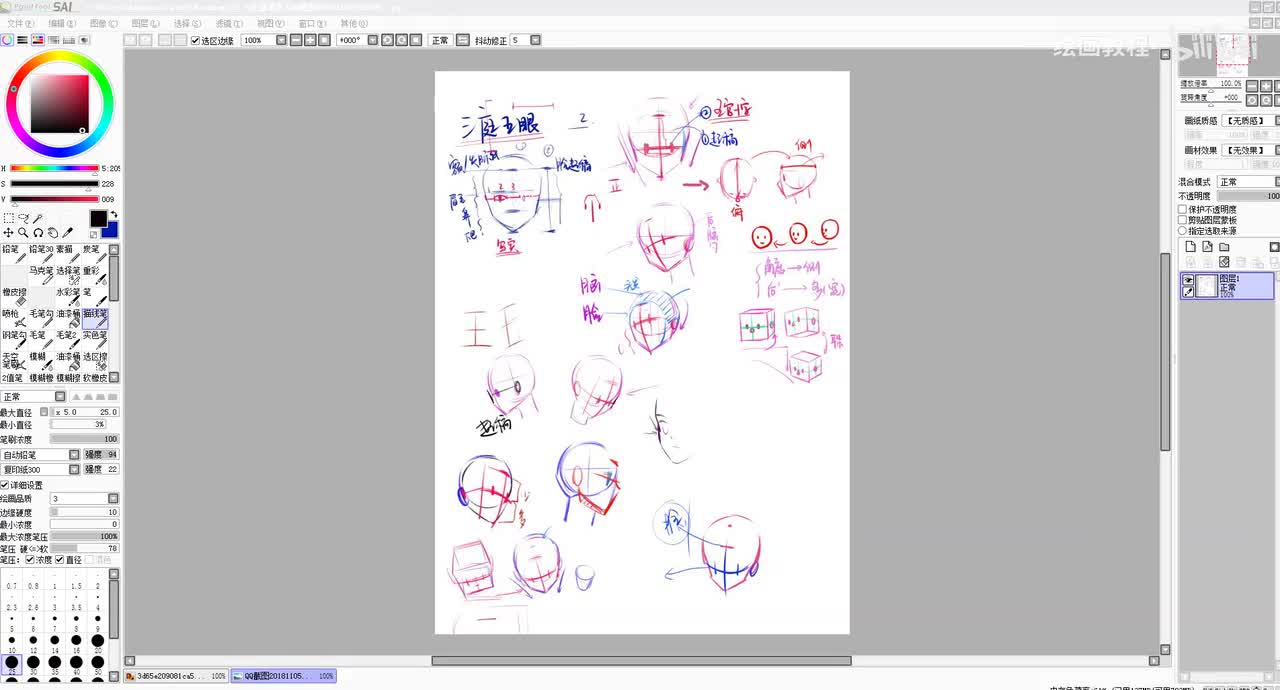Toggle the color mixer panel icon
1280x690 pixels.
click(x=54, y=40)
